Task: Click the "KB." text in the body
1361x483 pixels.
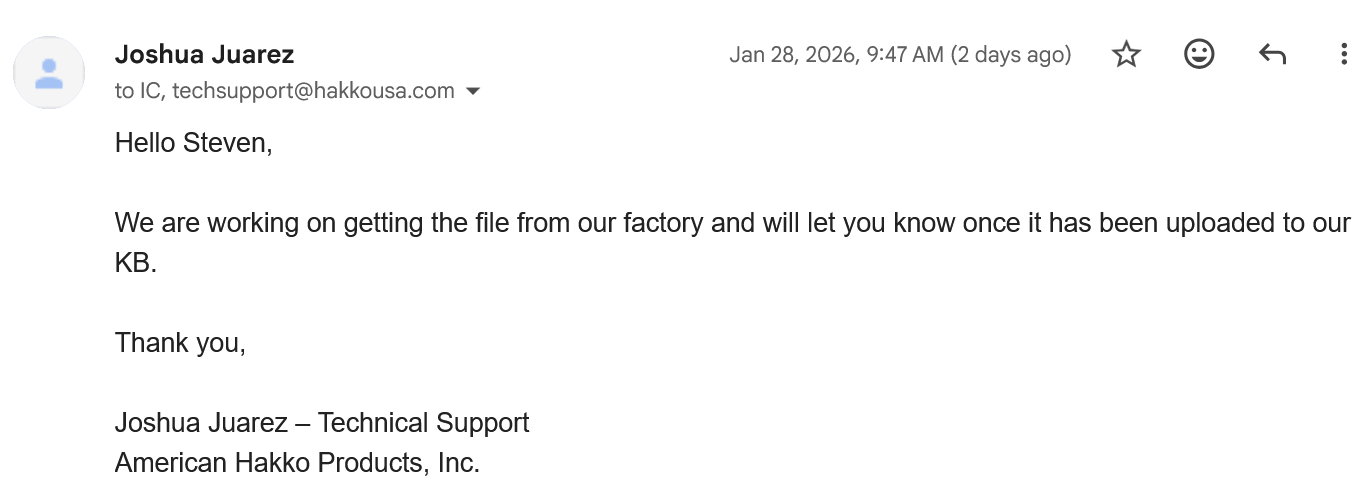Action: point(136,263)
